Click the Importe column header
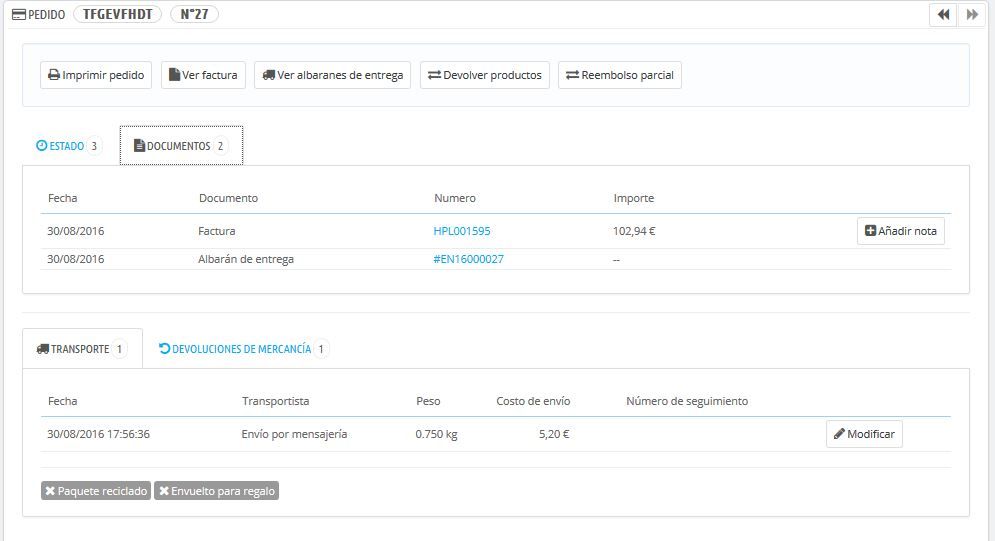The height and width of the screenshot is (541, 995). pyautogui.click(x=633, y=198)
